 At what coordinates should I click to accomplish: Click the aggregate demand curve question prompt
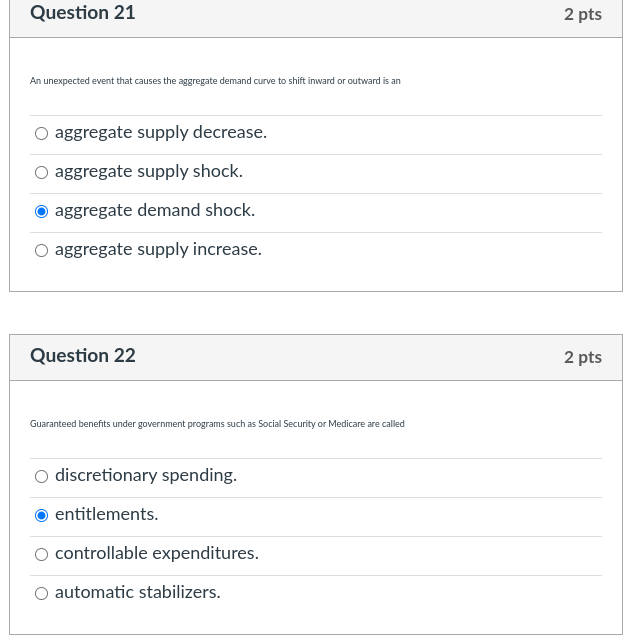pos(215,81)
